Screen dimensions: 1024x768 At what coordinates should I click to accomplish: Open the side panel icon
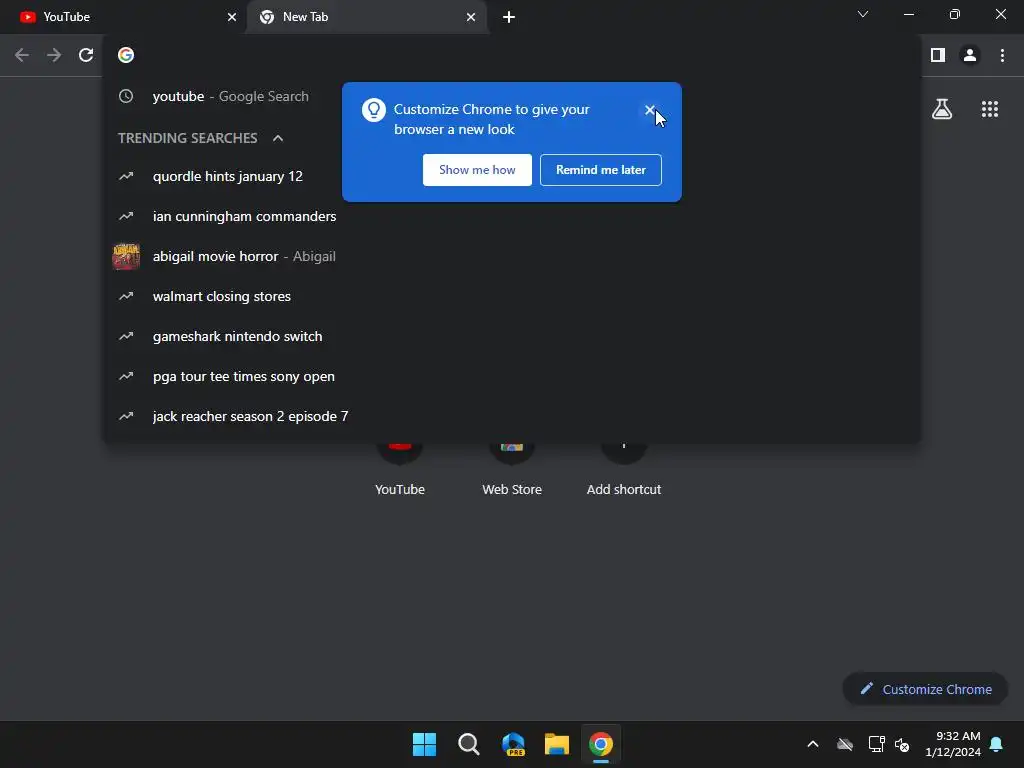[938, 56]
